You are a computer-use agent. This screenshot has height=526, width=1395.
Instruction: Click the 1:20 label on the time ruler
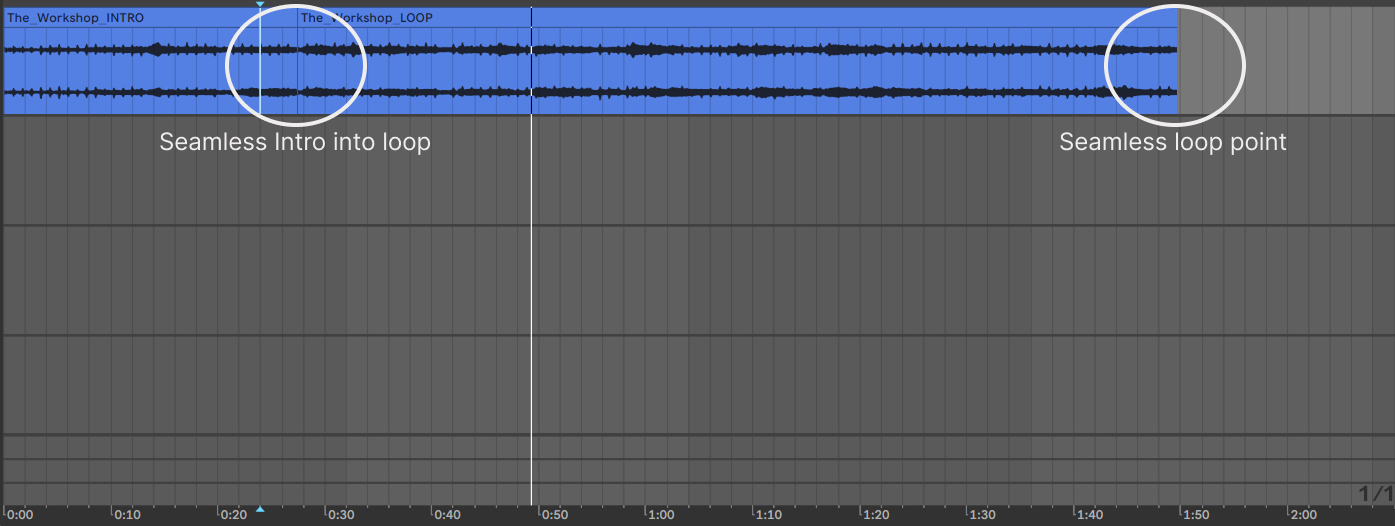coord(876,516)
